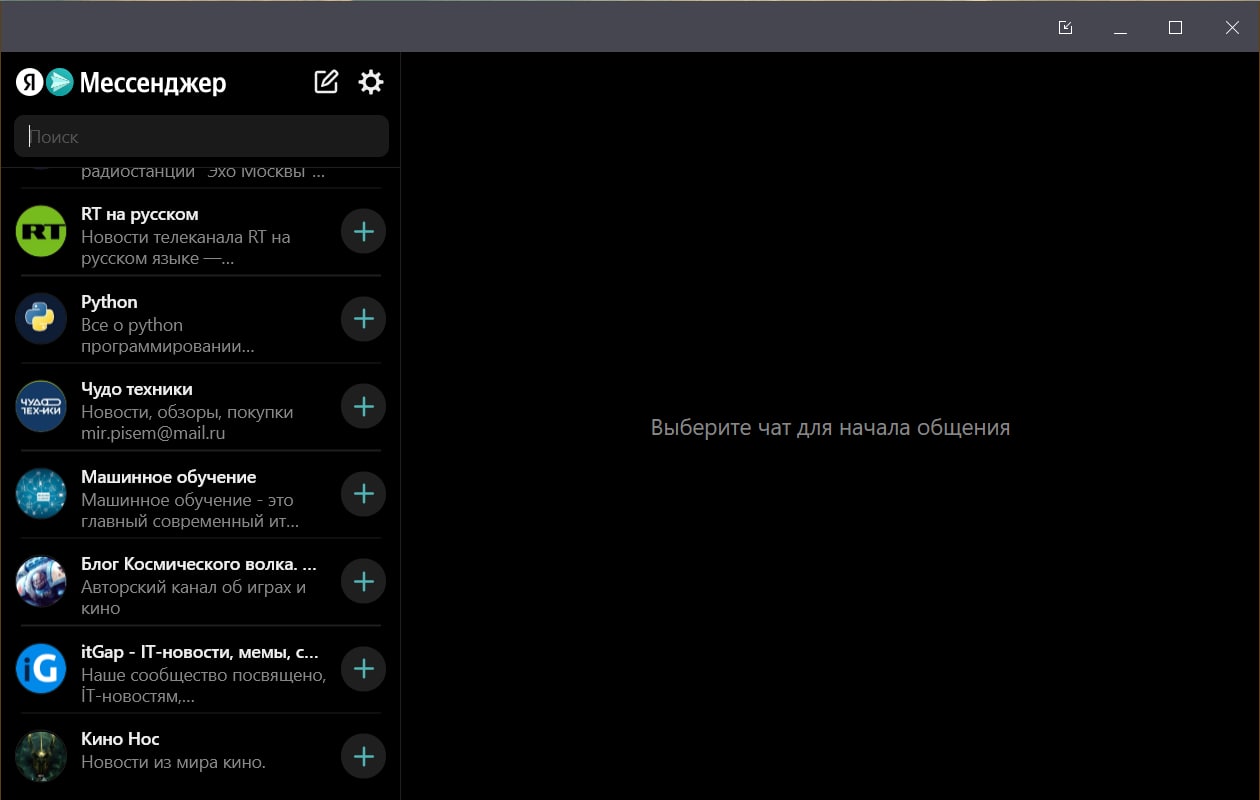Open RT channel green avatar
Viewport: 1260px width, 800px height.
(41, 232)
